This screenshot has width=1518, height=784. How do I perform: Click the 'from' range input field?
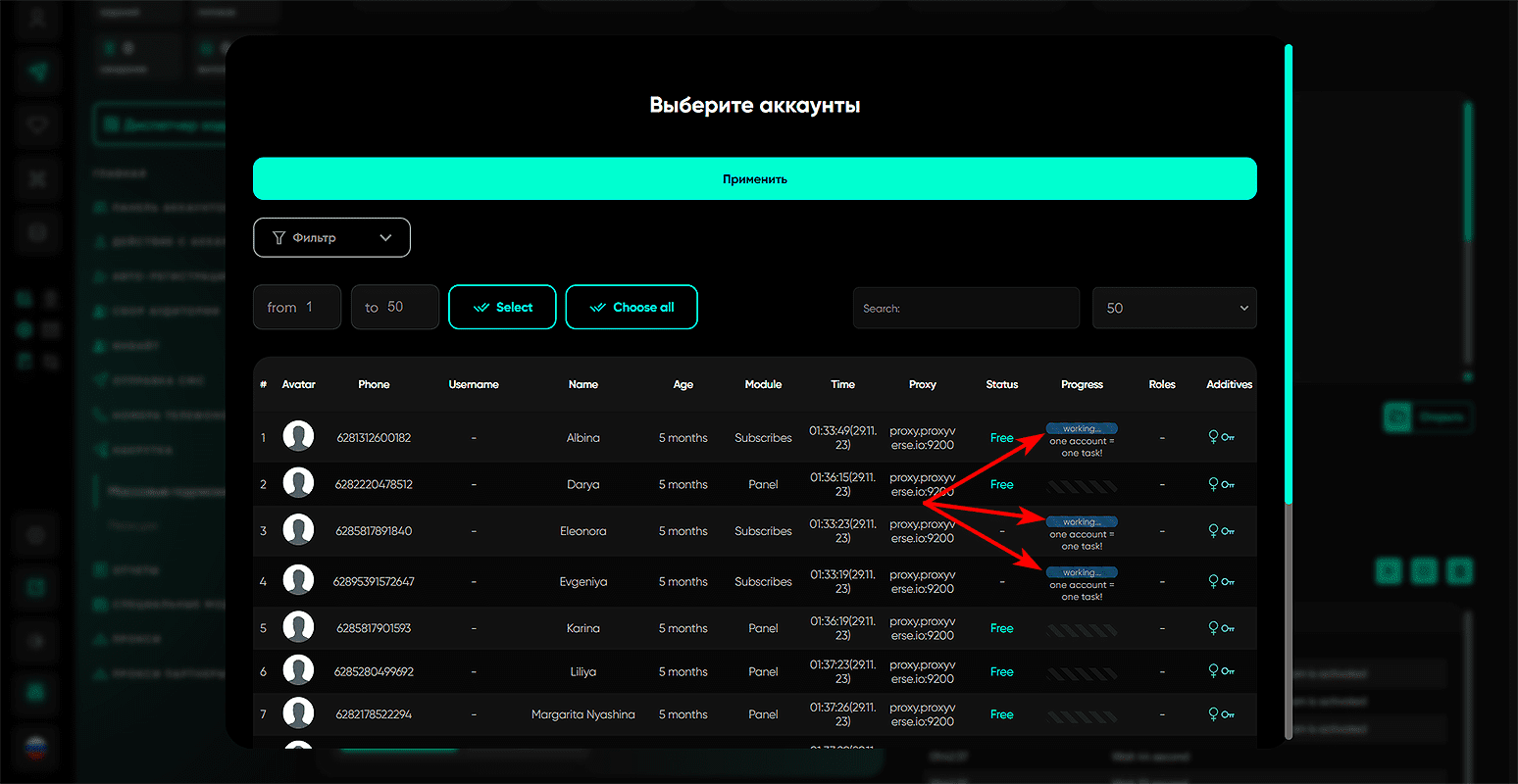click(297, 307)
